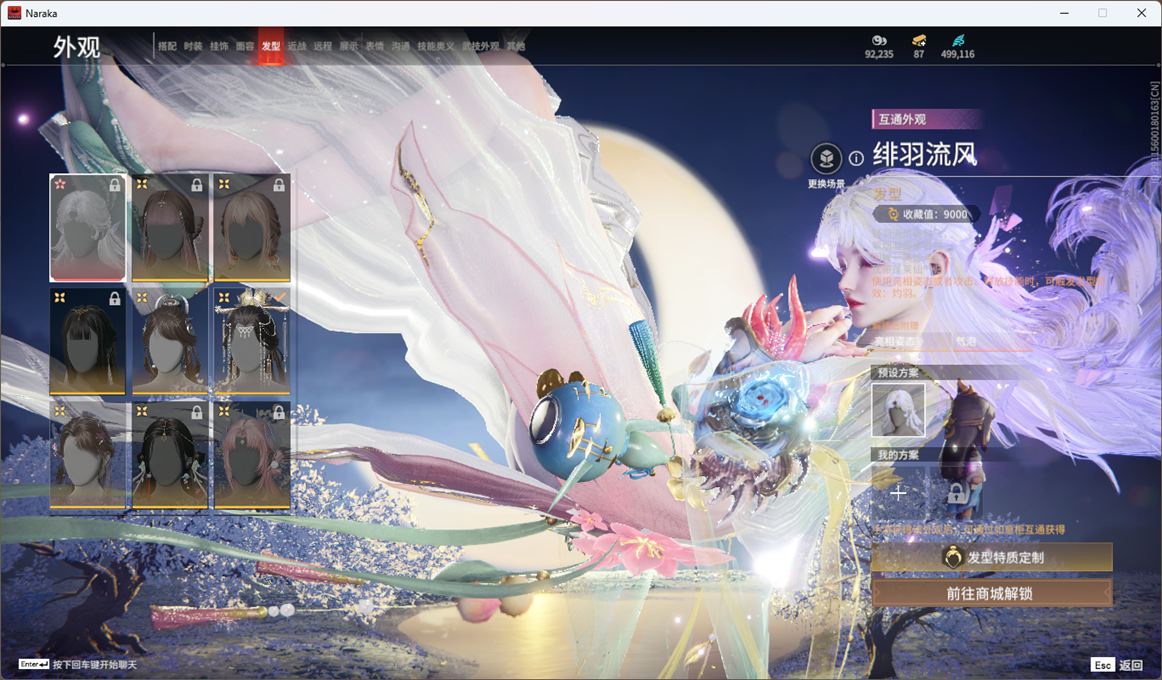Go to the 近战 tab
1162x680 pixels.
point(297,46)
